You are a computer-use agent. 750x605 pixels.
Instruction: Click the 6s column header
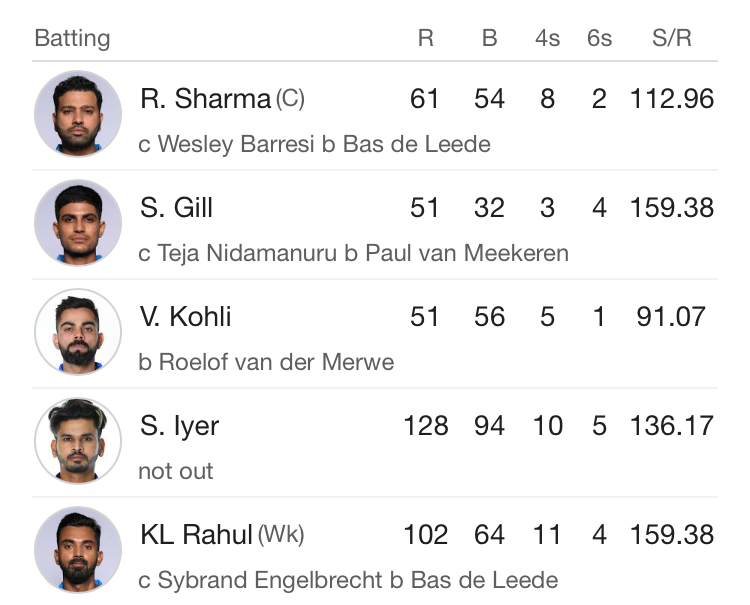pyautogui.click(x=599, y=38)
